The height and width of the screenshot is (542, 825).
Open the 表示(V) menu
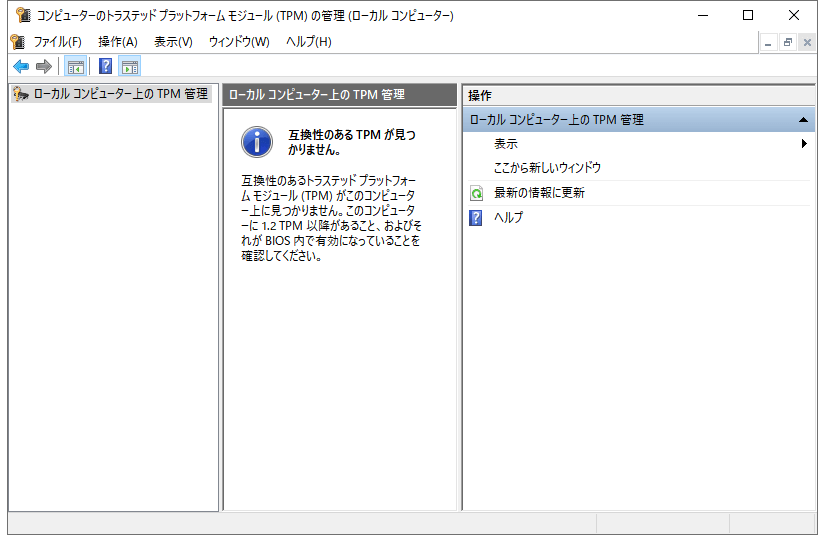click(173, 42)
